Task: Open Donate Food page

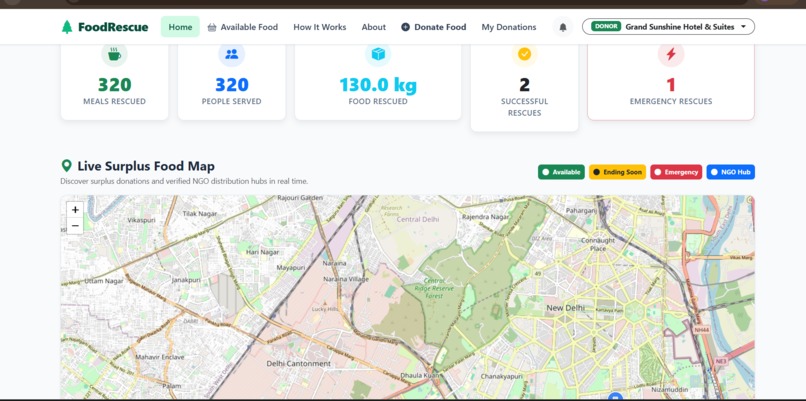Action: click(434, 27)
